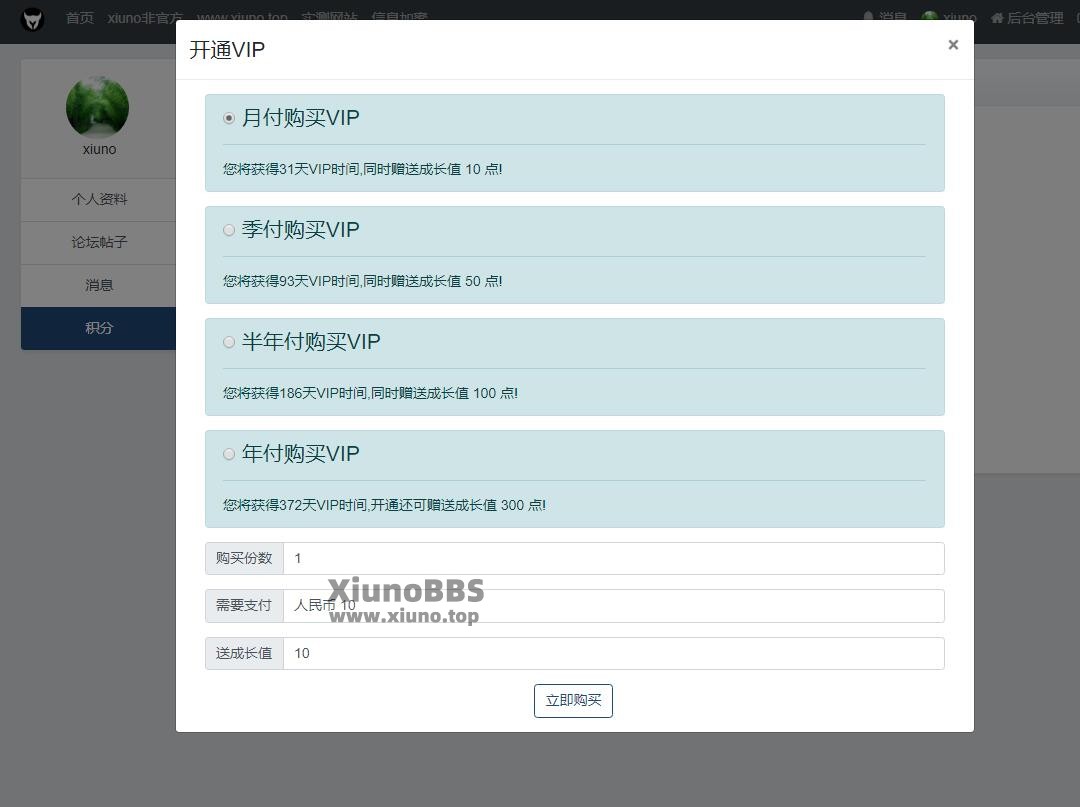1080x807 pixels.
Task: Click the text 您将获得31天VIP时间,同时赠送成长值 10 点!
Action: 363,169
